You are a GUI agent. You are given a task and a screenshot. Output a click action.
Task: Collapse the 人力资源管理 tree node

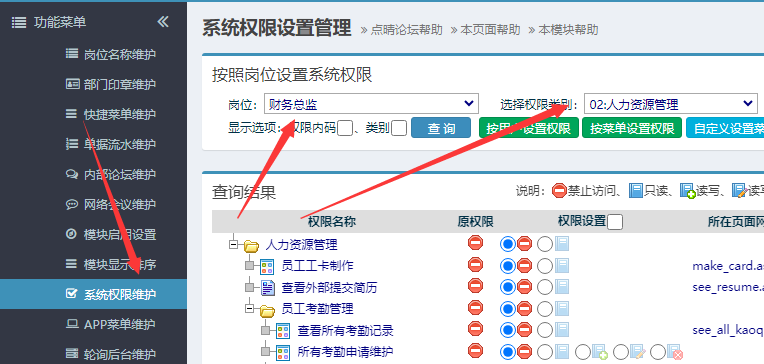(x=234, y=244)
